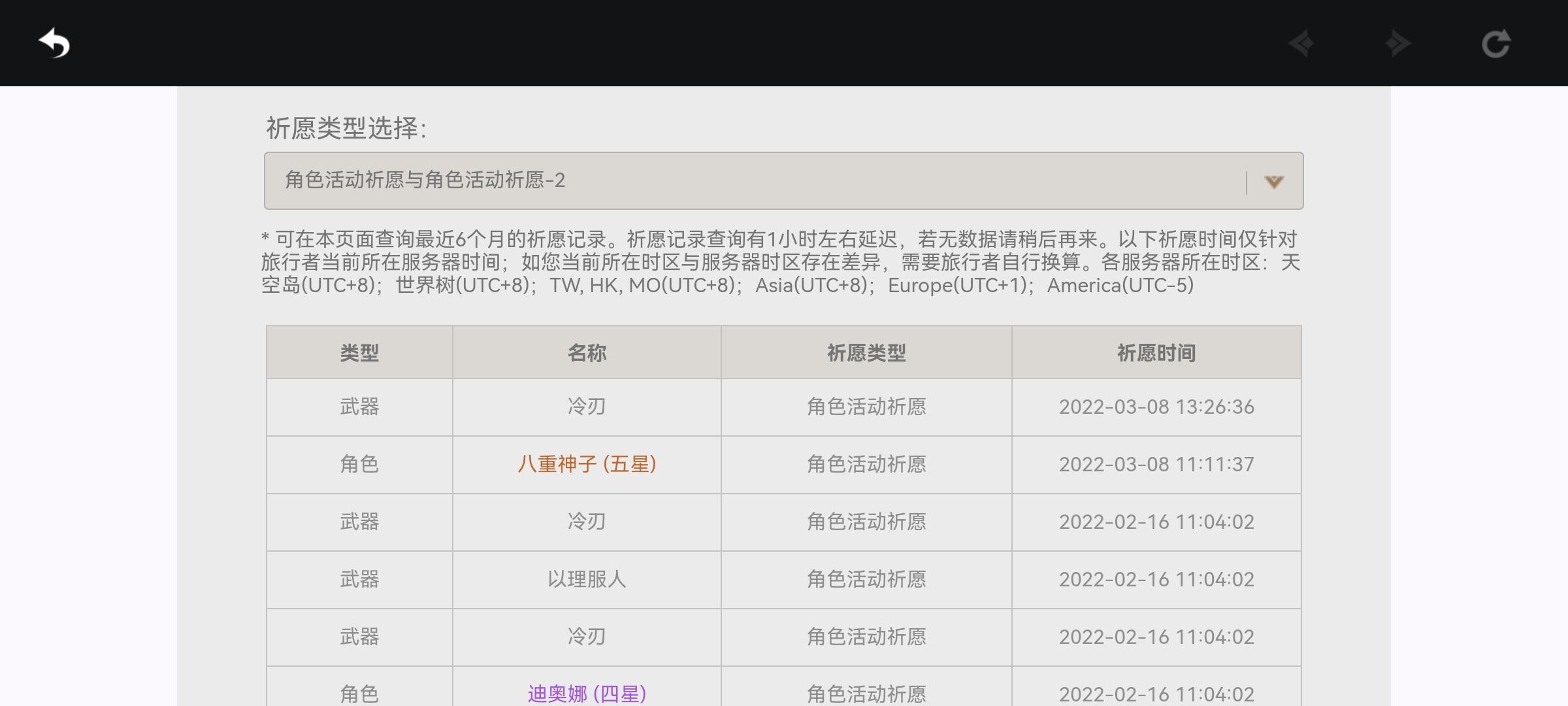Select the 八重神子 (五星) entry
The height and width of the screenshot is (706, 1568).
tap(587, 464)
